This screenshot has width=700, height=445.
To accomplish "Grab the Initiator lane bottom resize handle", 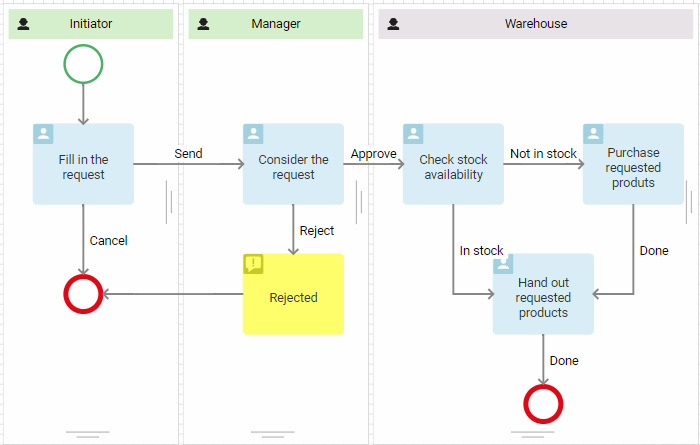I will click(x=88, y=434).
